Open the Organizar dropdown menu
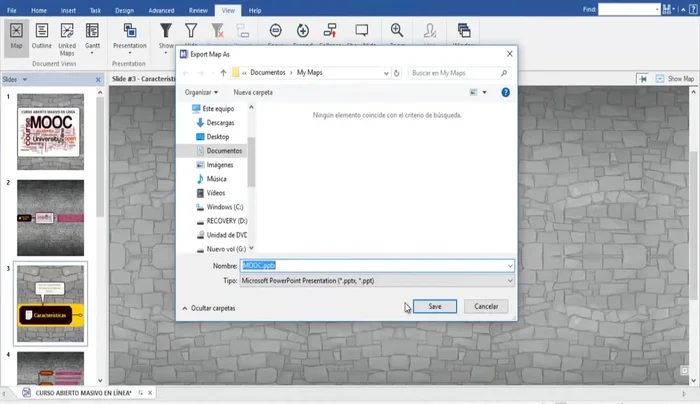The height and width of the screenshot is (404, 700). 203,92
